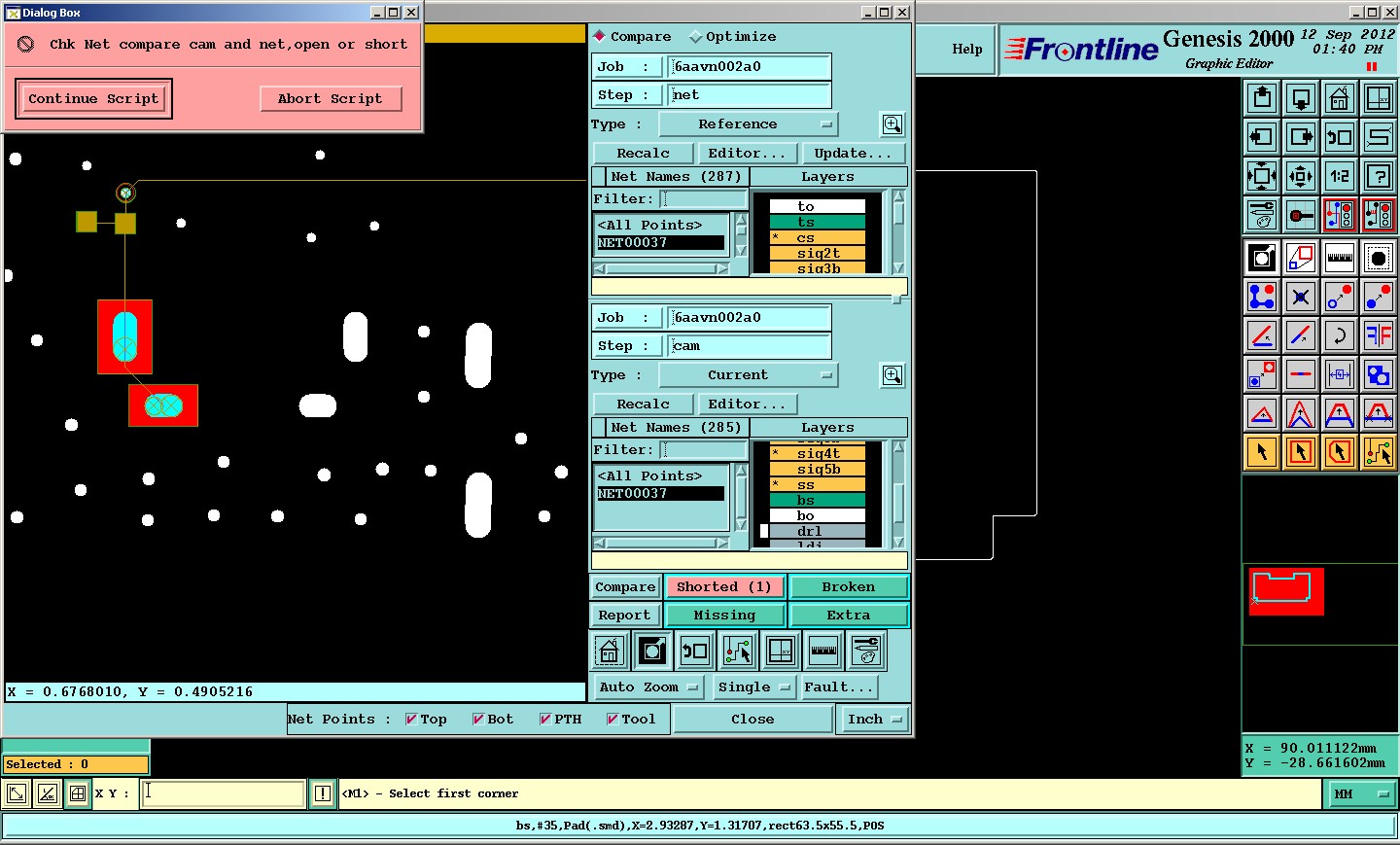The width and height of the screenshot is (1400, 845).
Task: Select the plain black arrow select tool
Action: coord(1262,452)
